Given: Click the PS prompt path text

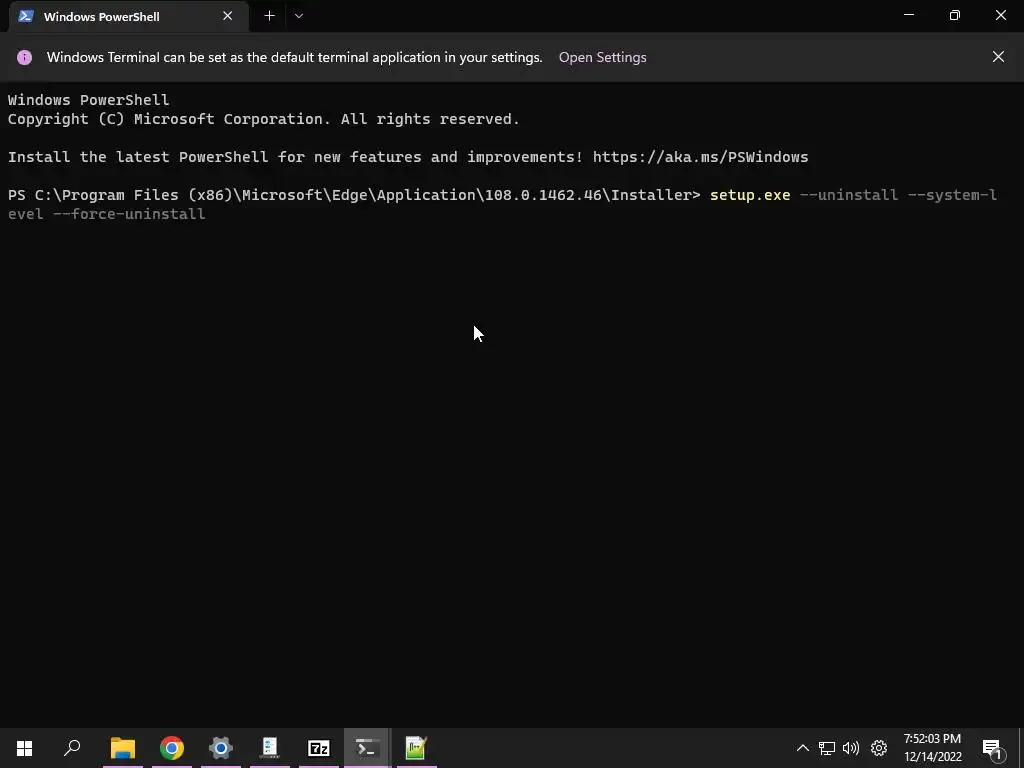Looking at the screenshot, I should (x=354, y=195).
